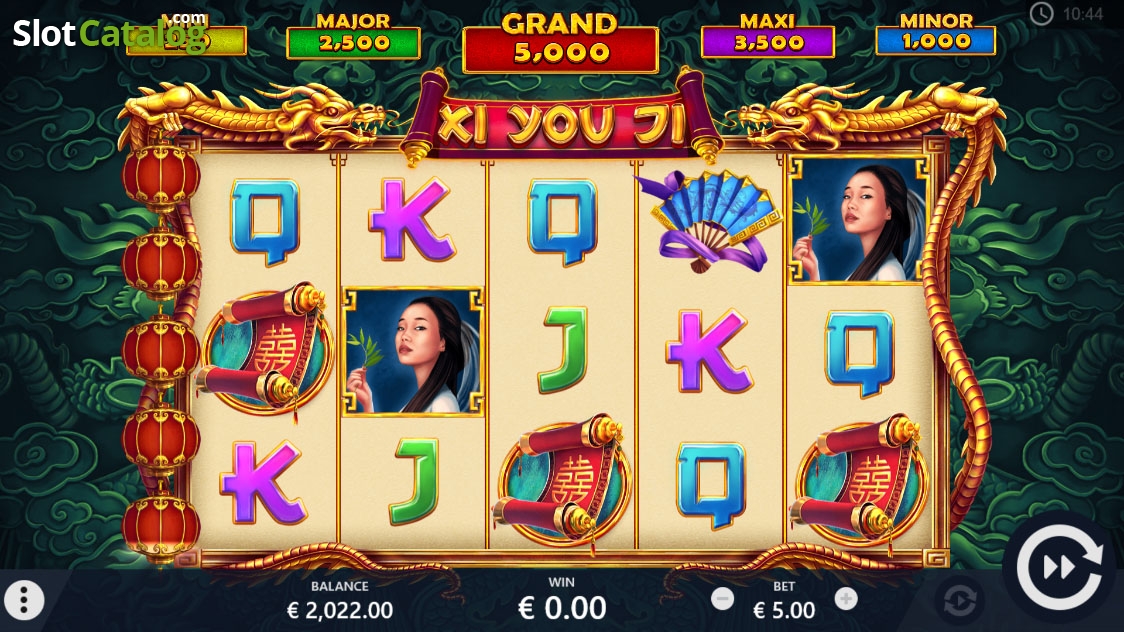1124x632 pixels.
Task: Open the three-dot game menu
Action: click(24, 600)
